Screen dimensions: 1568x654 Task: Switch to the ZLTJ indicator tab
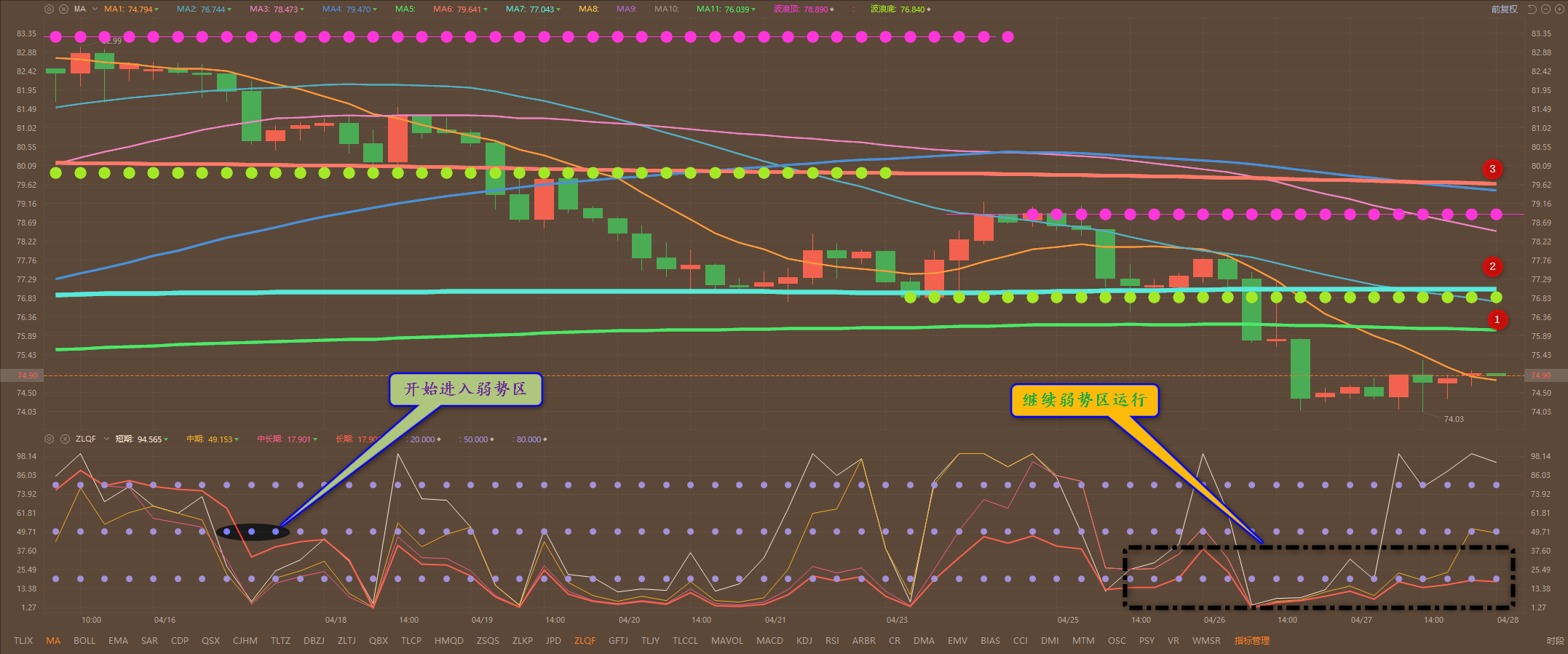pyautogui.click(x=347, y=641)
